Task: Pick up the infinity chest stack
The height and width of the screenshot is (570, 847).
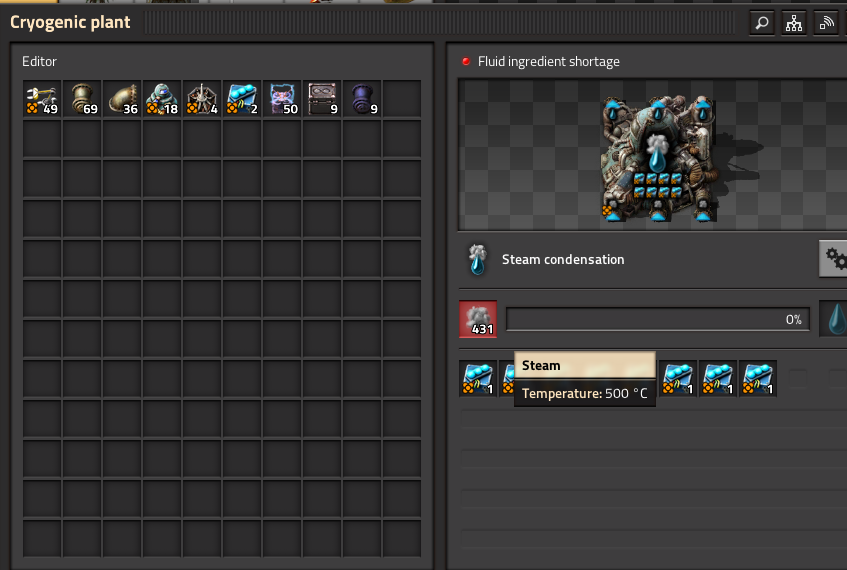Action: pyautogui.click(x=321, y=99)
